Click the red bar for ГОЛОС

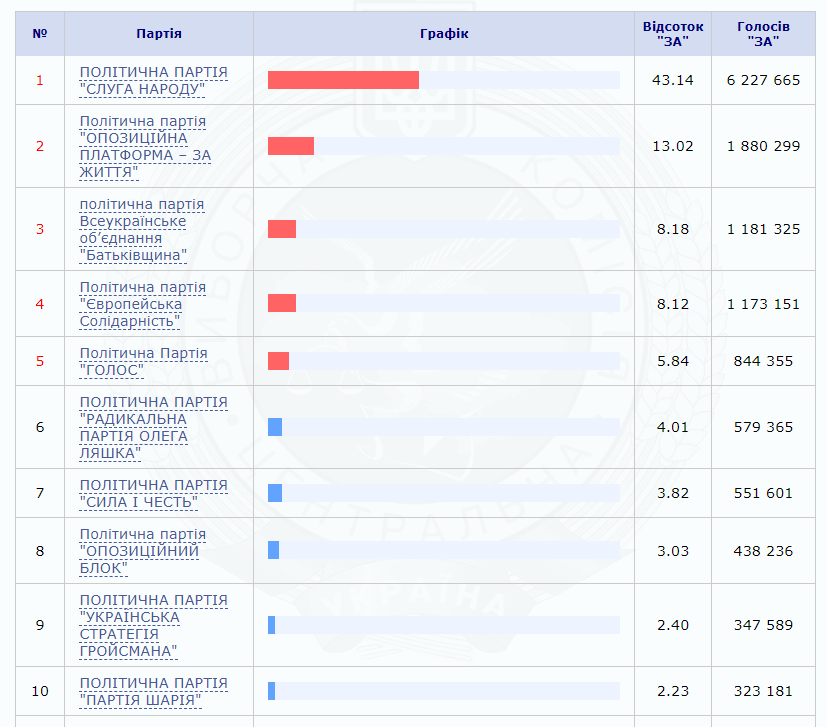click(x=278, y=361)
